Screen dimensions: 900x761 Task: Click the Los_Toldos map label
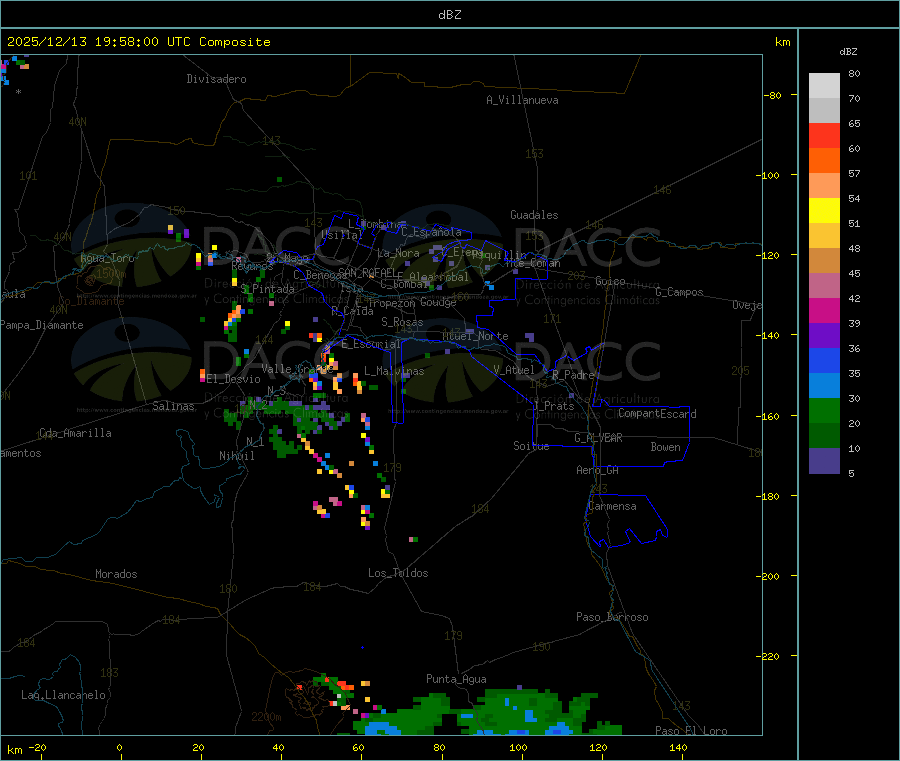pos(398,573)
